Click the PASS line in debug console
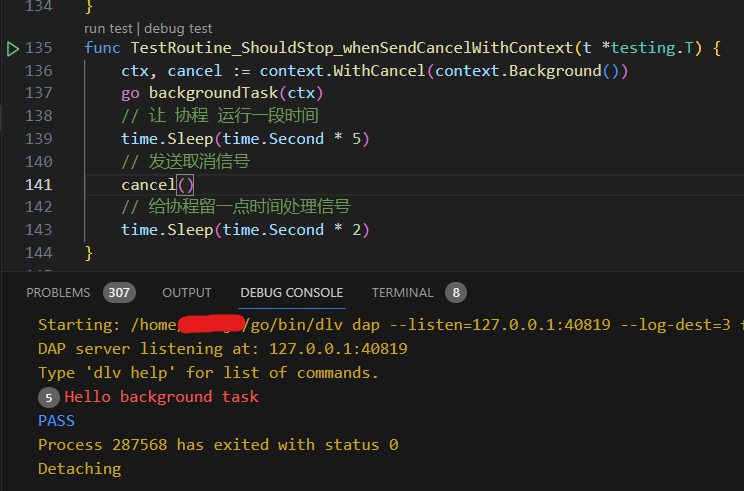Screen dimensions: 744x491 pos(56,421)
